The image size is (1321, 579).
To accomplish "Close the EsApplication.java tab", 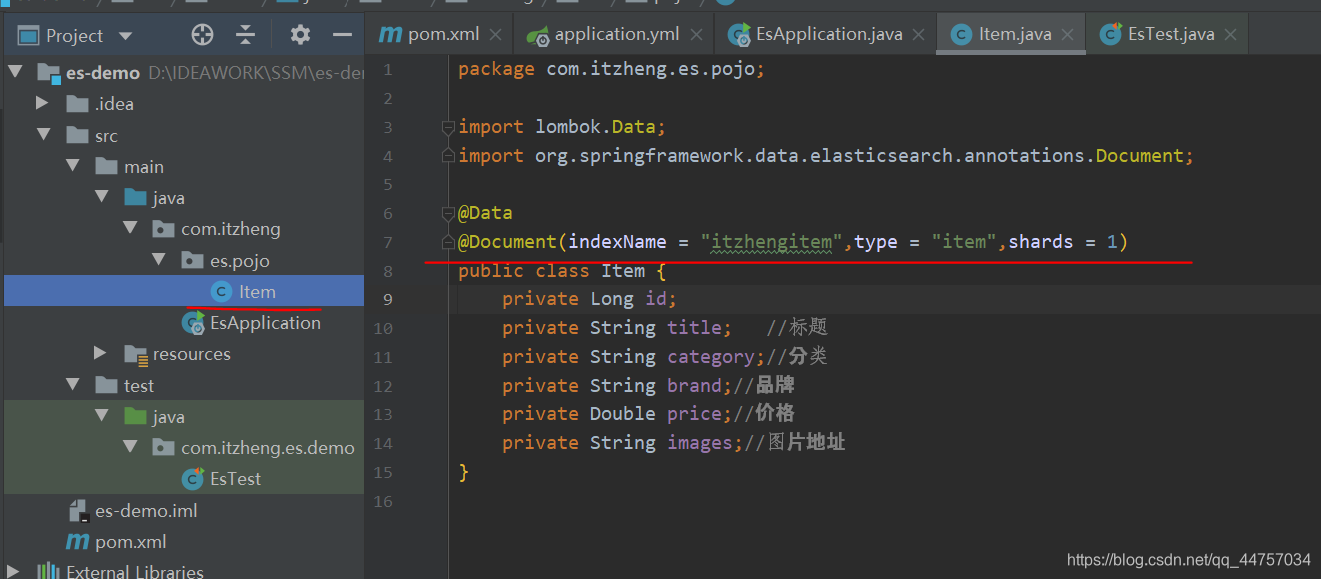I will (918, 34).
